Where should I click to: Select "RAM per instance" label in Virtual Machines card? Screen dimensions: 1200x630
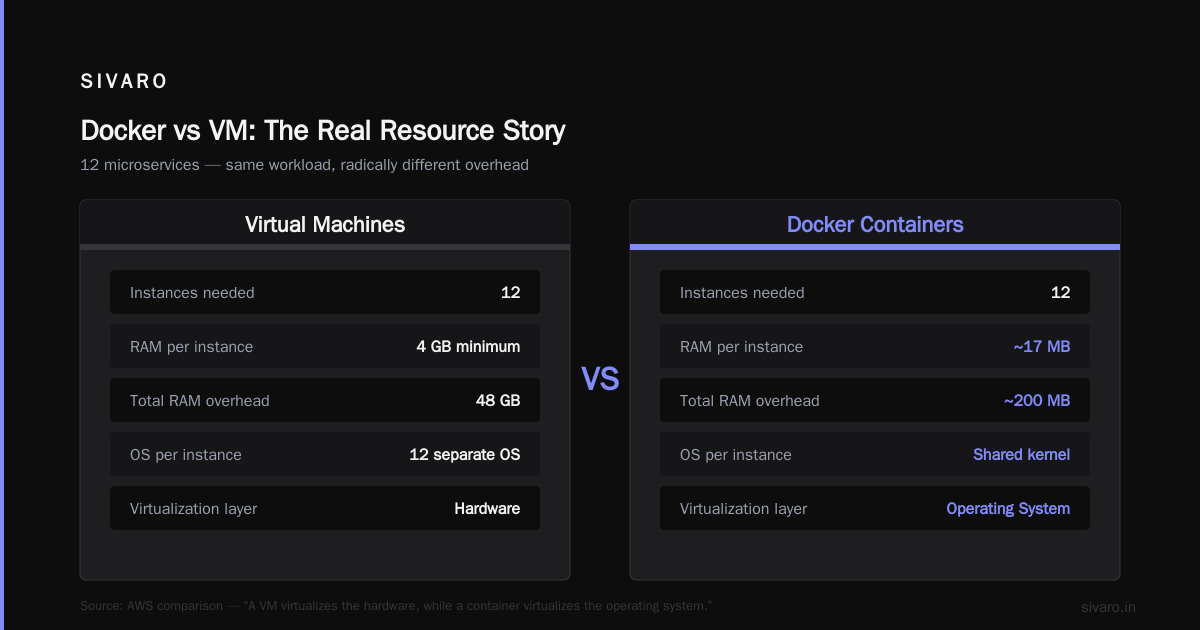(191, 347)
